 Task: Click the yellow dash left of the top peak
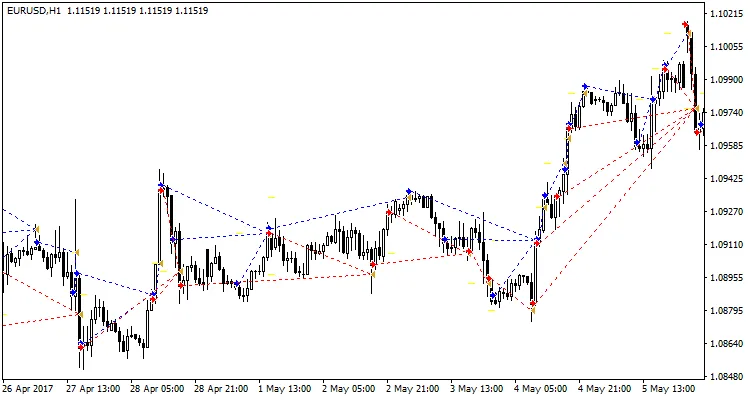[x=667, y=33]
